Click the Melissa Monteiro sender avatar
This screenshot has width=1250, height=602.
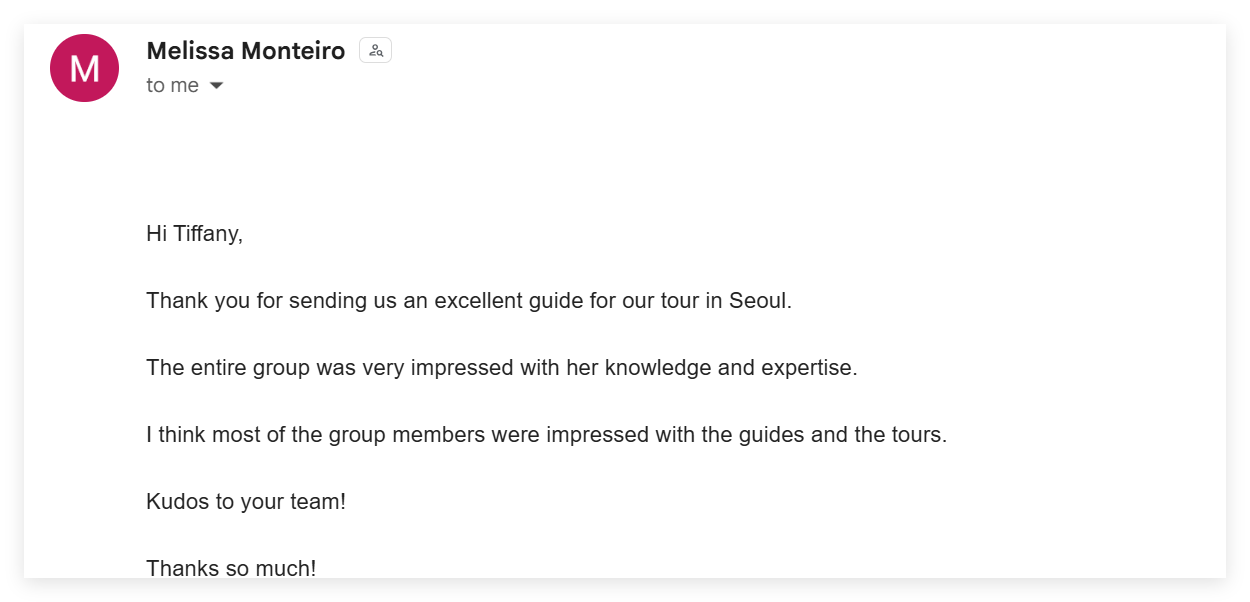(84, 68)
